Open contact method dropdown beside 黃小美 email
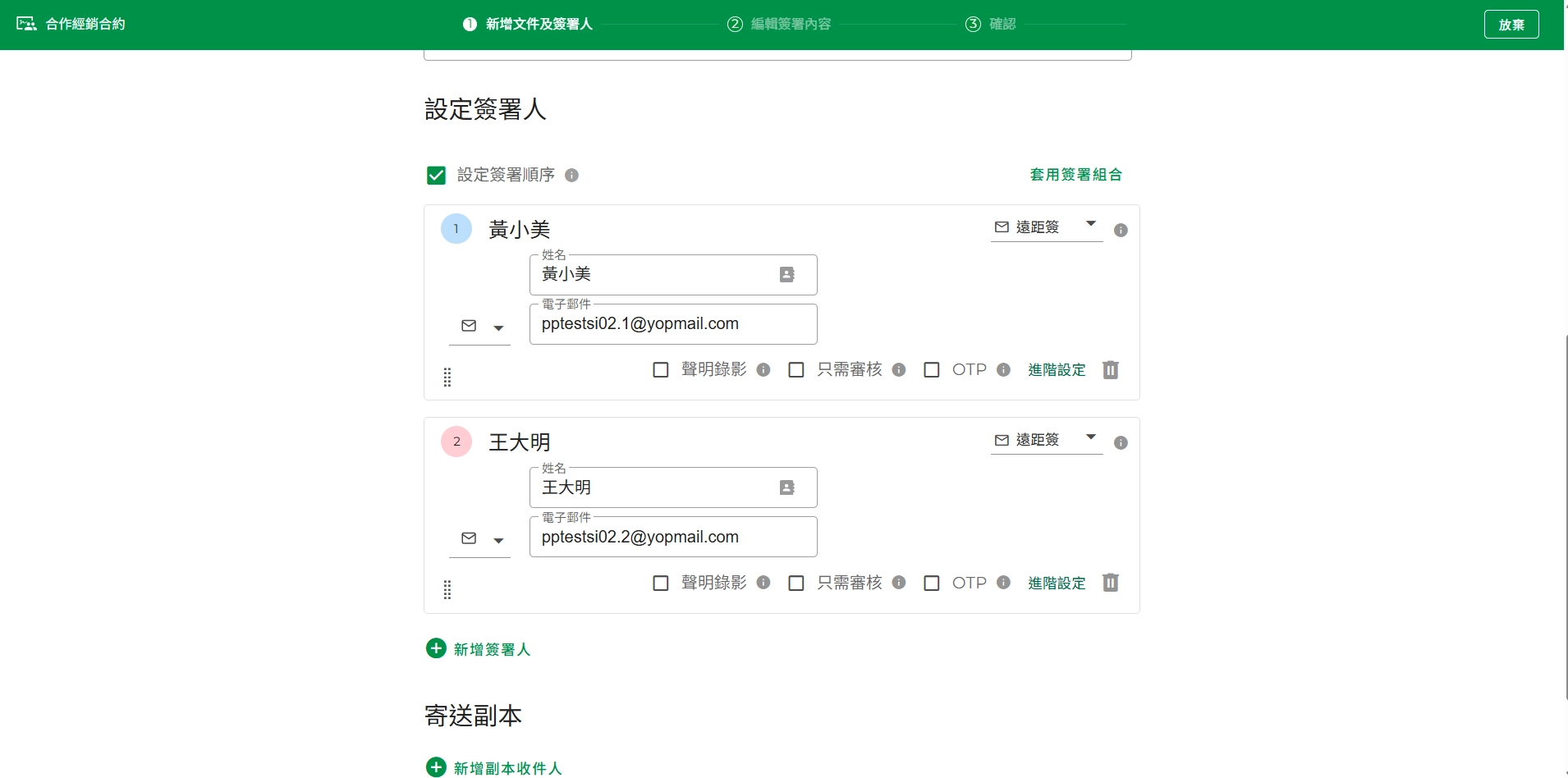Screen dimensions: 1568x778 click(480, 327)
